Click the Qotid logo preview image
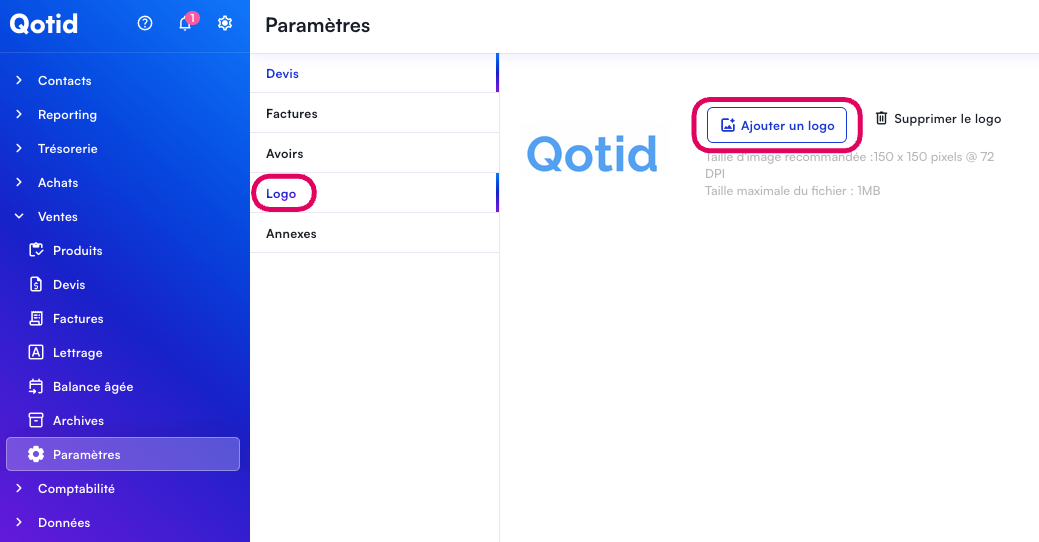Viewport: 1039px width, 542px height. pyautogui.click(x=592, y=154)
